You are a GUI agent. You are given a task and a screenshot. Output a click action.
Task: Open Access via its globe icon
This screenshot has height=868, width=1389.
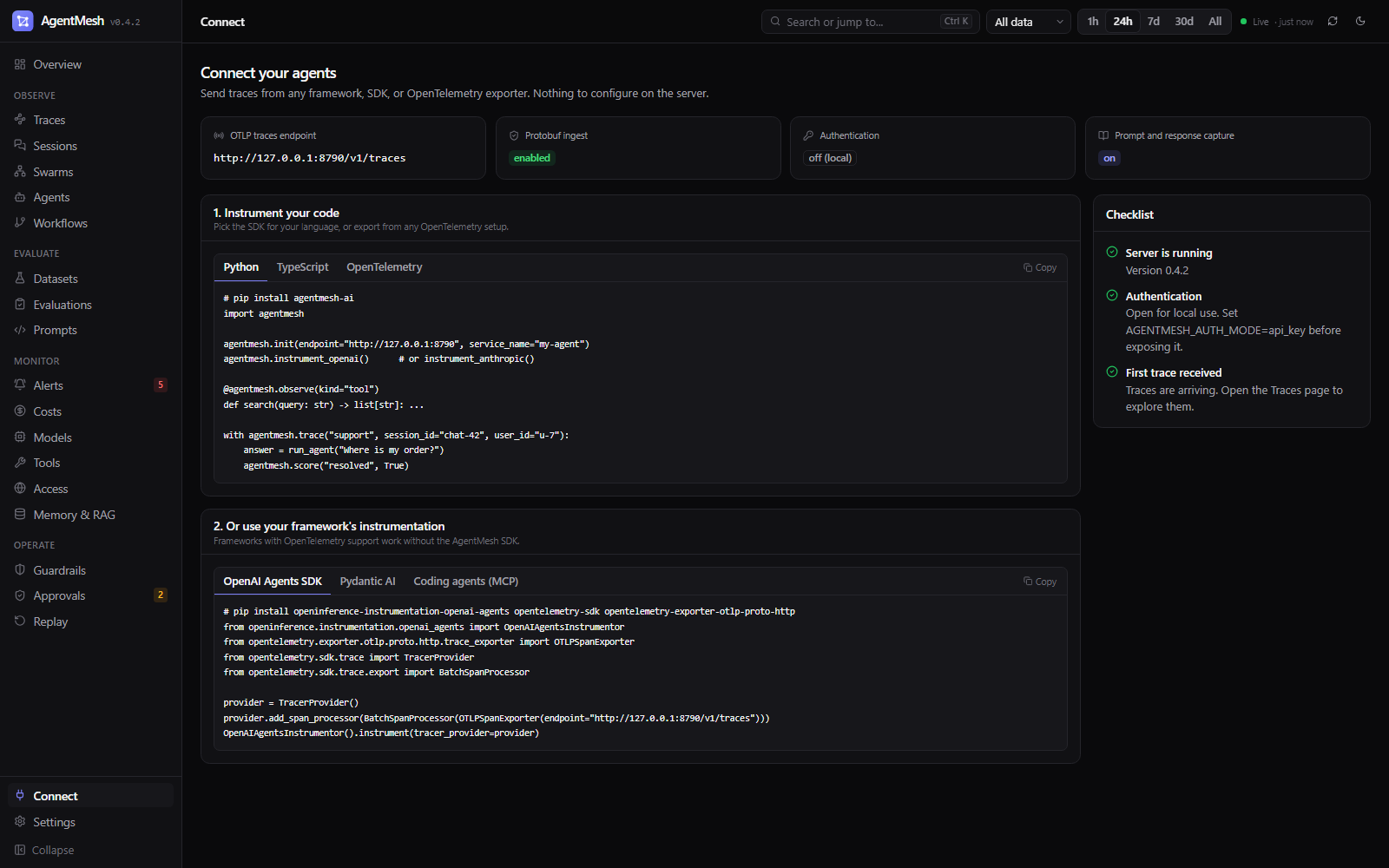tap(20, 489)
